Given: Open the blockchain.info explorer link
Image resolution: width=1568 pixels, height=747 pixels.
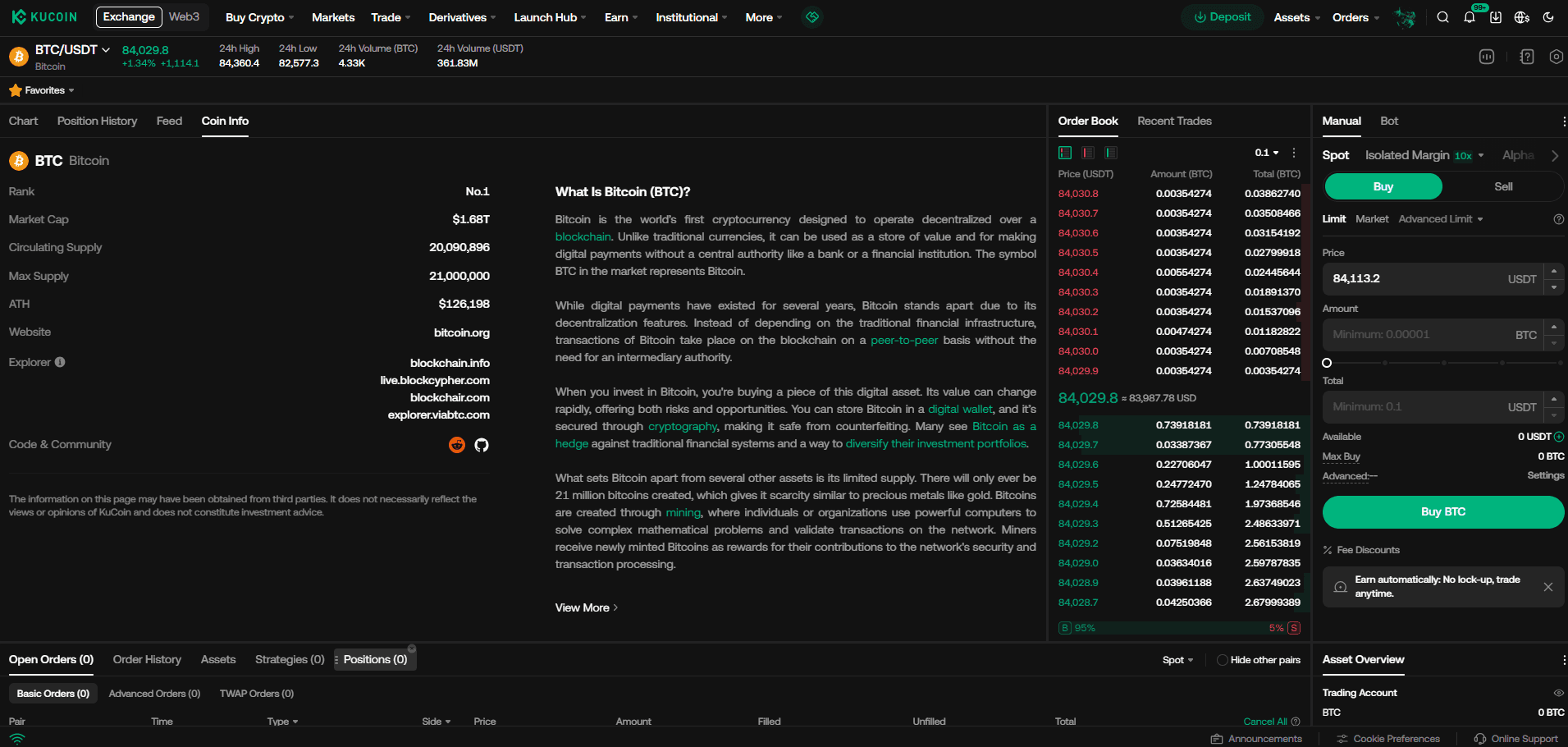Looking at the screenshot, I should tap(450, 363).
